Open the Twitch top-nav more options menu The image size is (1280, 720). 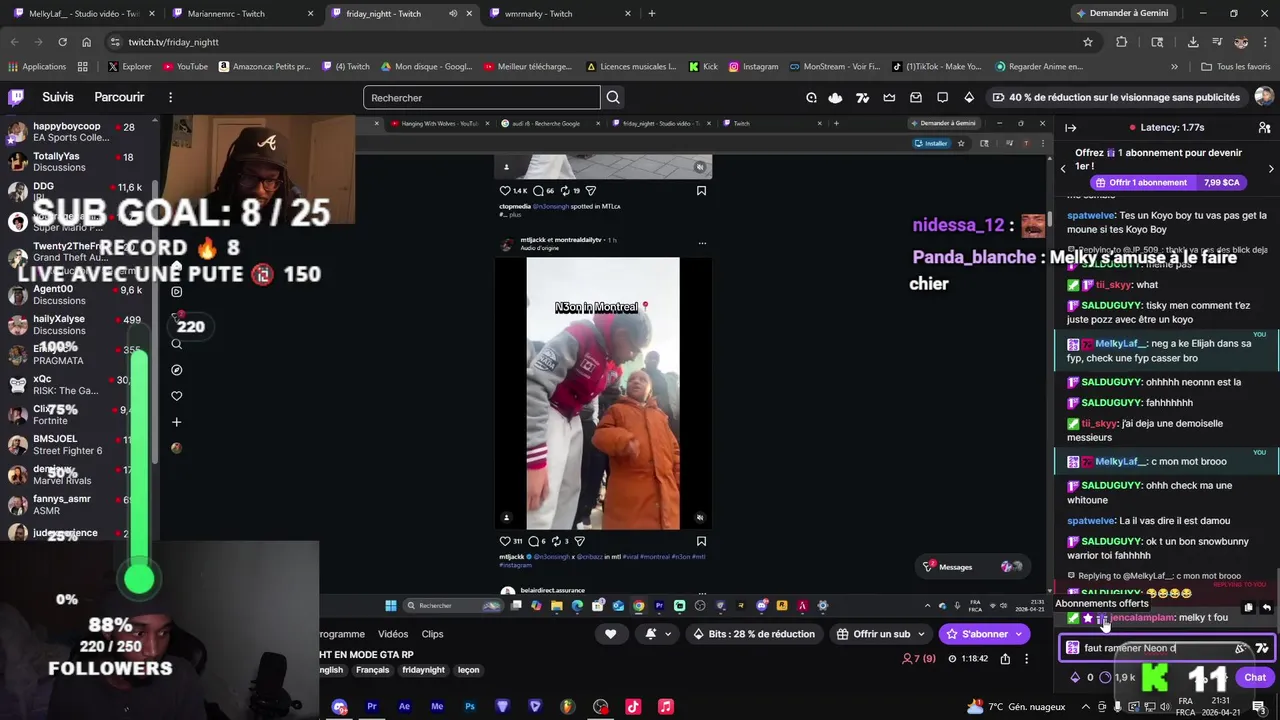point(170,97)
